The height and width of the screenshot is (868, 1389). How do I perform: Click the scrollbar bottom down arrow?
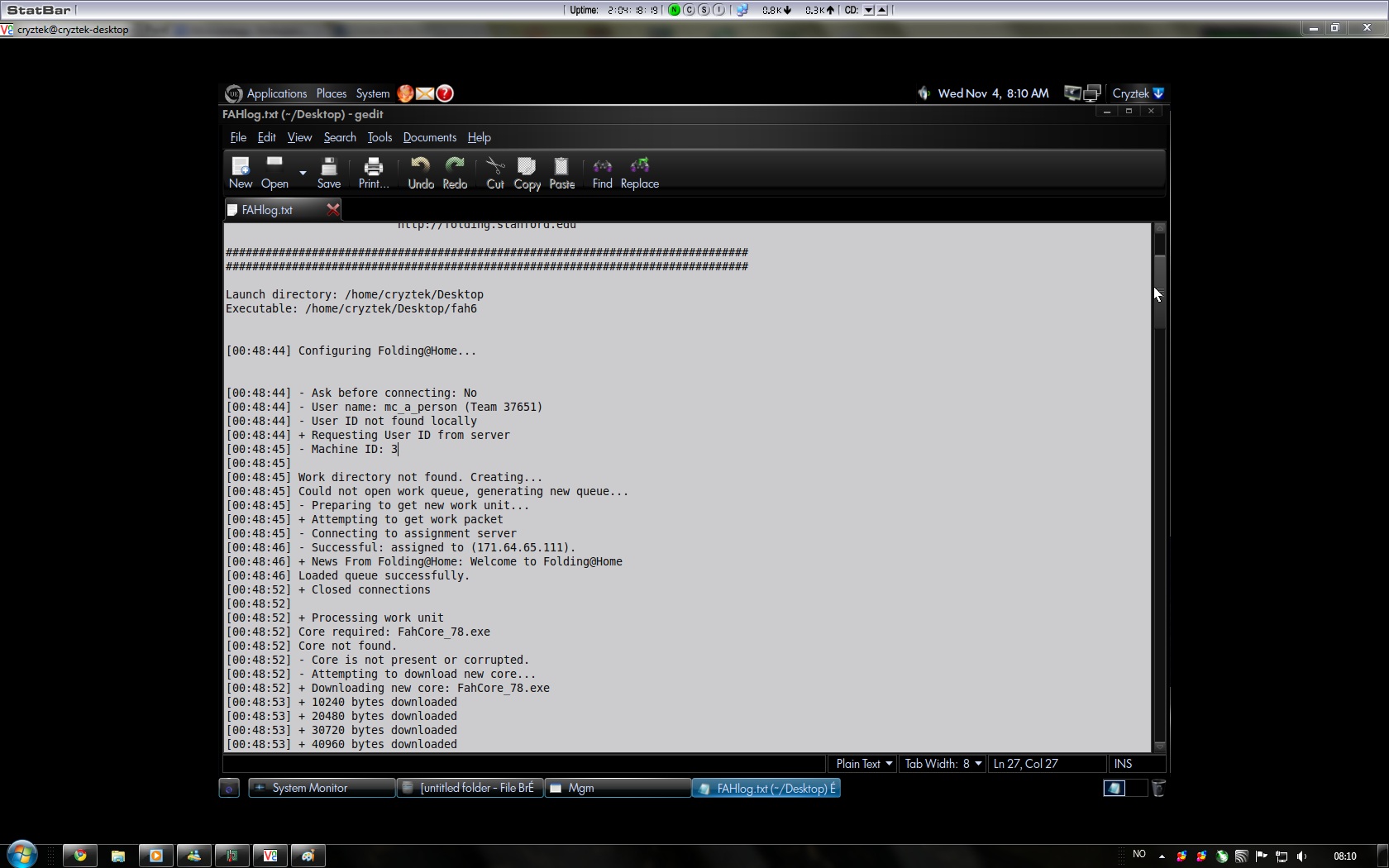[x=1160, y=746]
